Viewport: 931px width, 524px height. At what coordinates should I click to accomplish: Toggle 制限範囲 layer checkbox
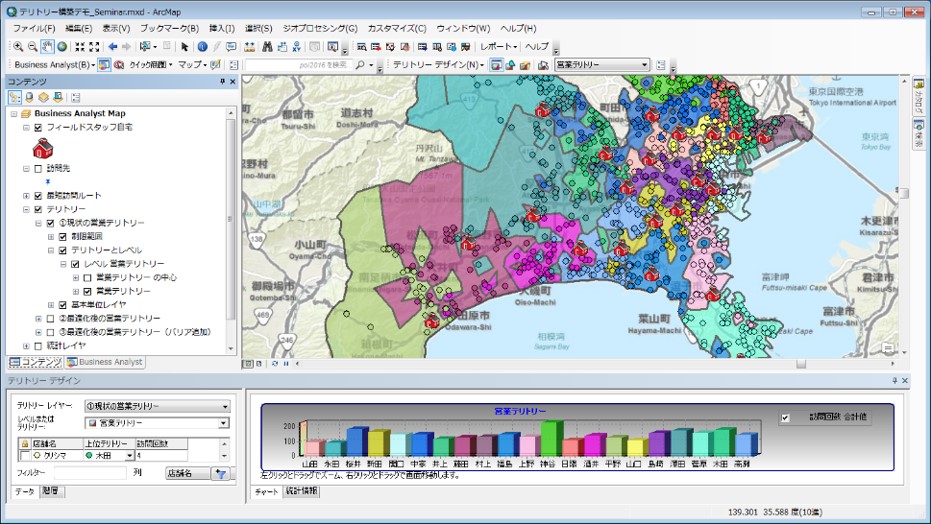(x=63, y=237)
